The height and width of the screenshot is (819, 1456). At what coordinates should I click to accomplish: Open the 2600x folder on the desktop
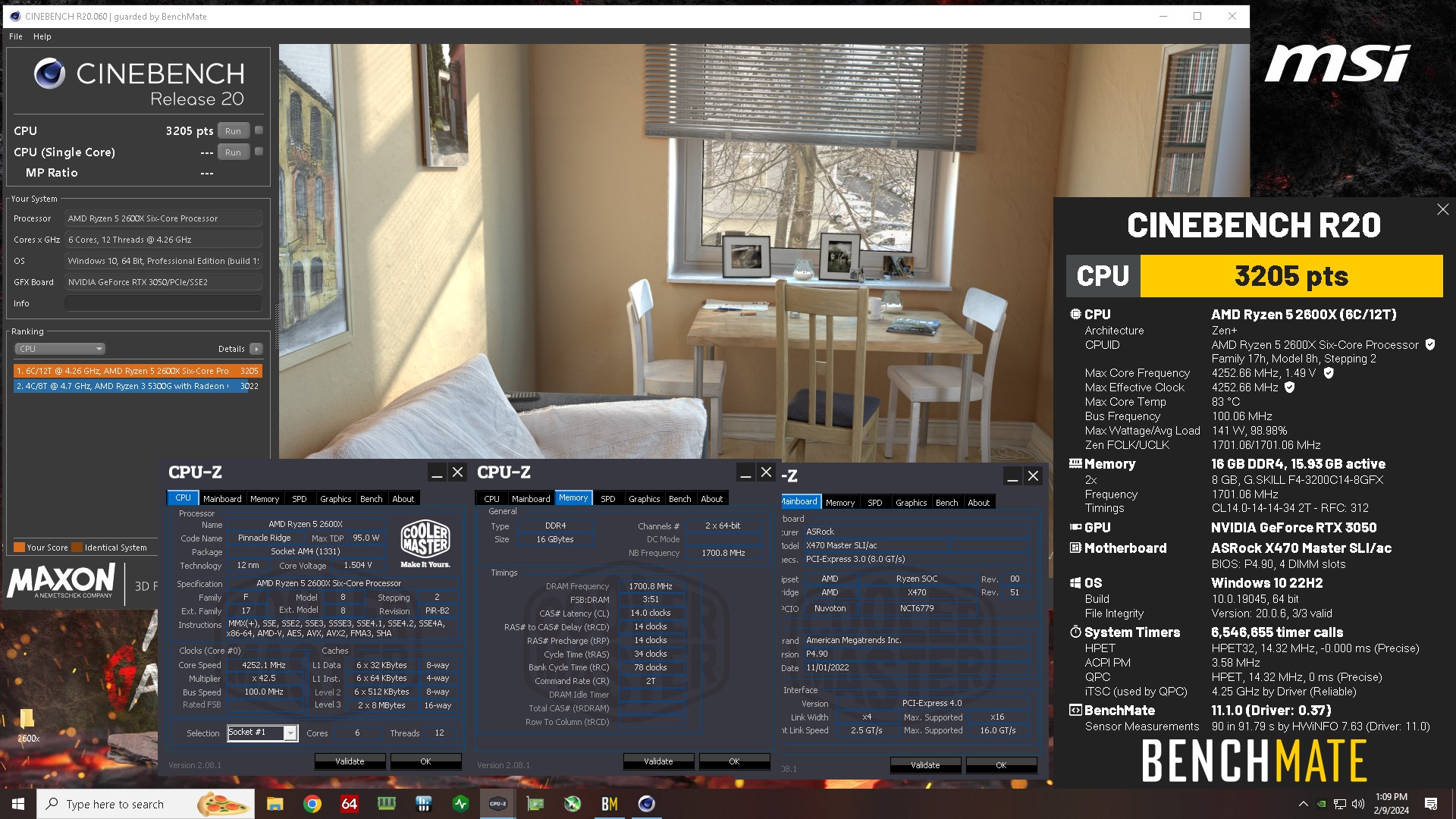pos(27,725)
